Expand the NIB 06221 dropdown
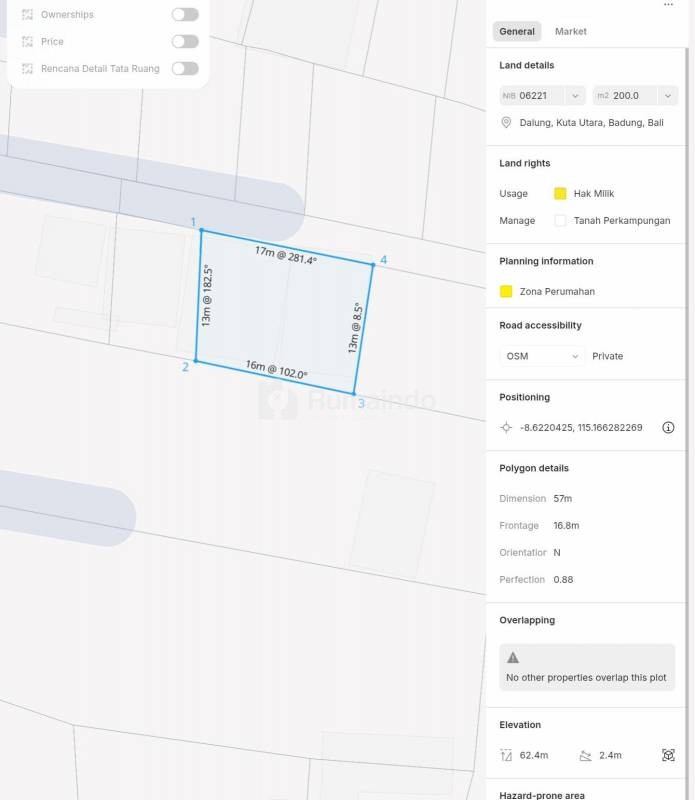695x800 pixels. click(542, 96)
